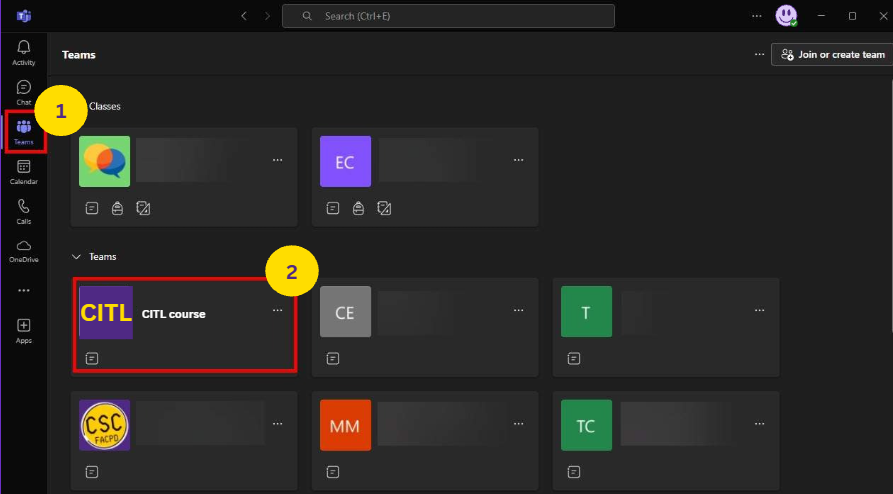
Task: Open the Activity feed in the sidebar
Action: pyautogui.click(x=23, y=53)
